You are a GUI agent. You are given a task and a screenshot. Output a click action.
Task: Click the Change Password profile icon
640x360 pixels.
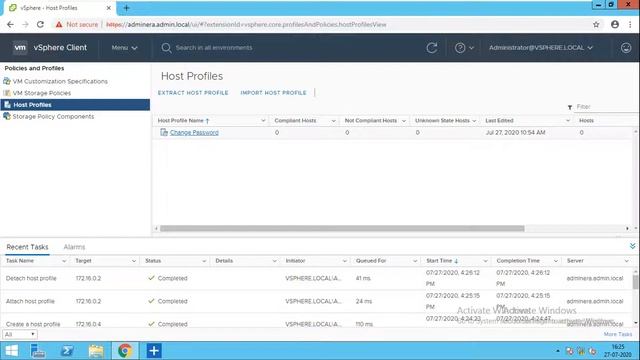pyautogui.click(x=164, y=132)
